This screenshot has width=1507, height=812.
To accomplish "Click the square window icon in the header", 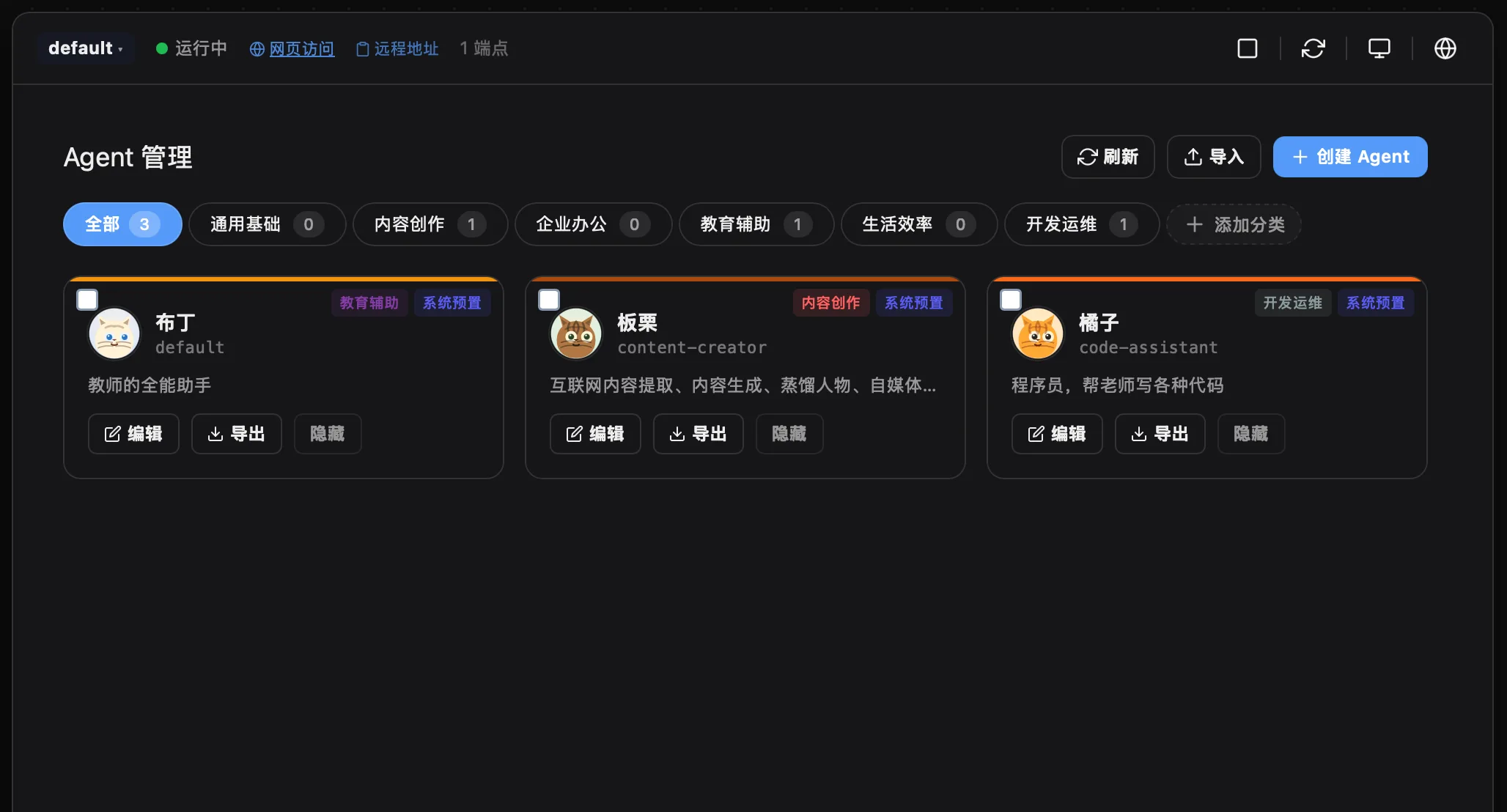I will click(x=1248, y=48).
